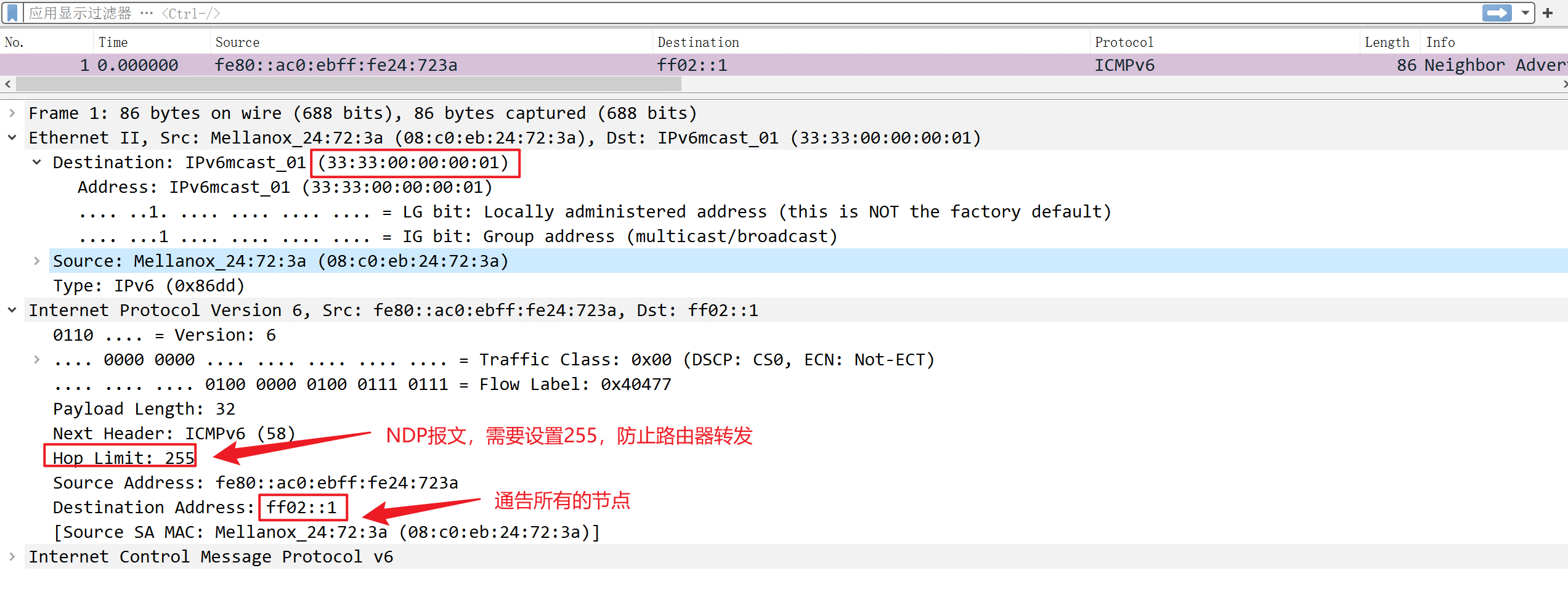This screenshot has width=1568, height=605.
Task: Collapse the Ethernet II section
Action: tap(12, 138)
